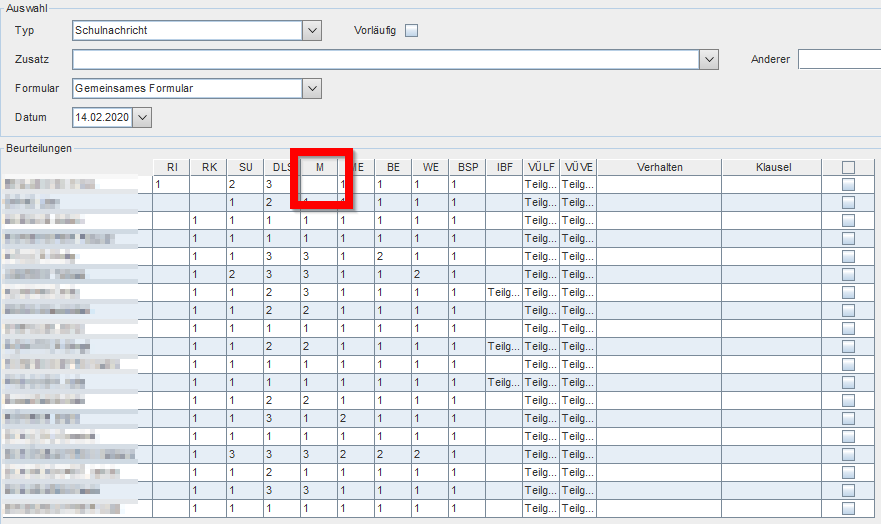Open the Formular dropdown list
Screen dimensions: 881x524
coord(312,89)
